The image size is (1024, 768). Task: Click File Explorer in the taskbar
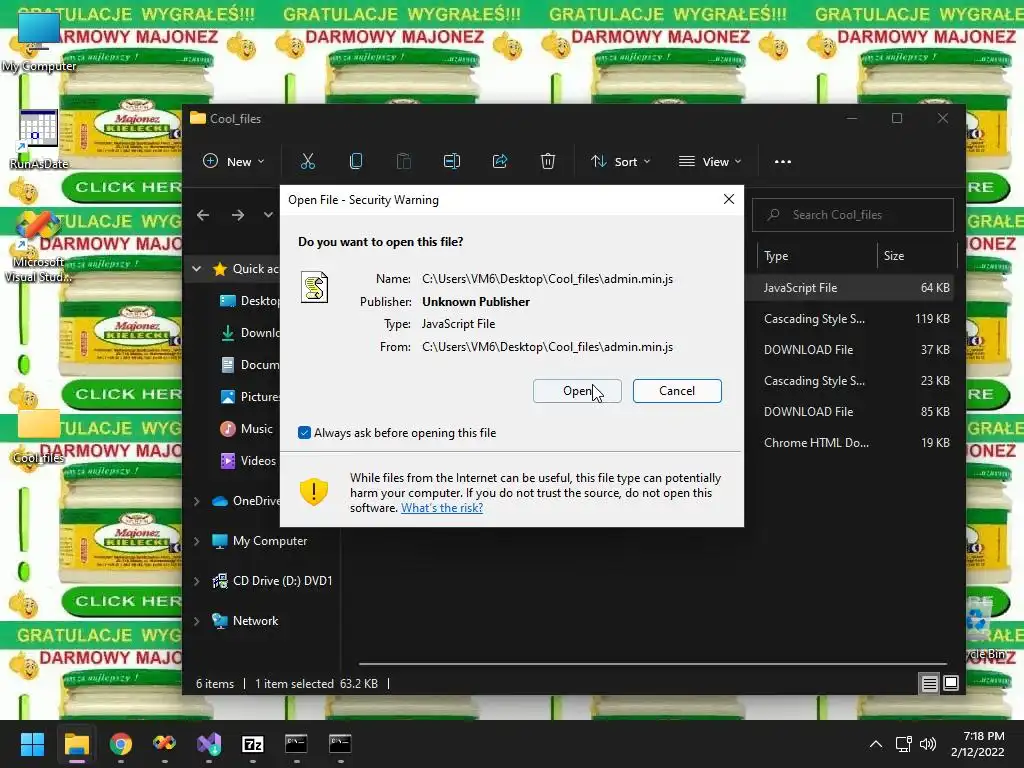pyautogui.click(x=76, y=744)
